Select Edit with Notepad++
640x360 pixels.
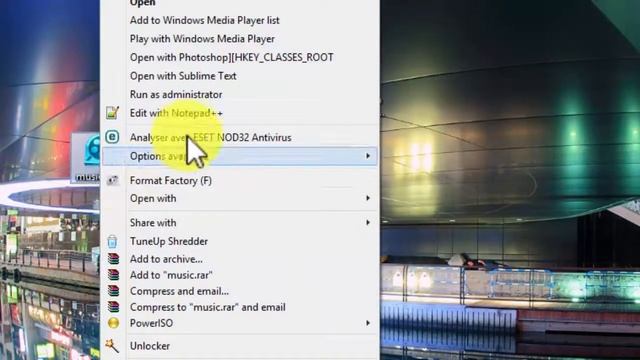coord(176,113)
